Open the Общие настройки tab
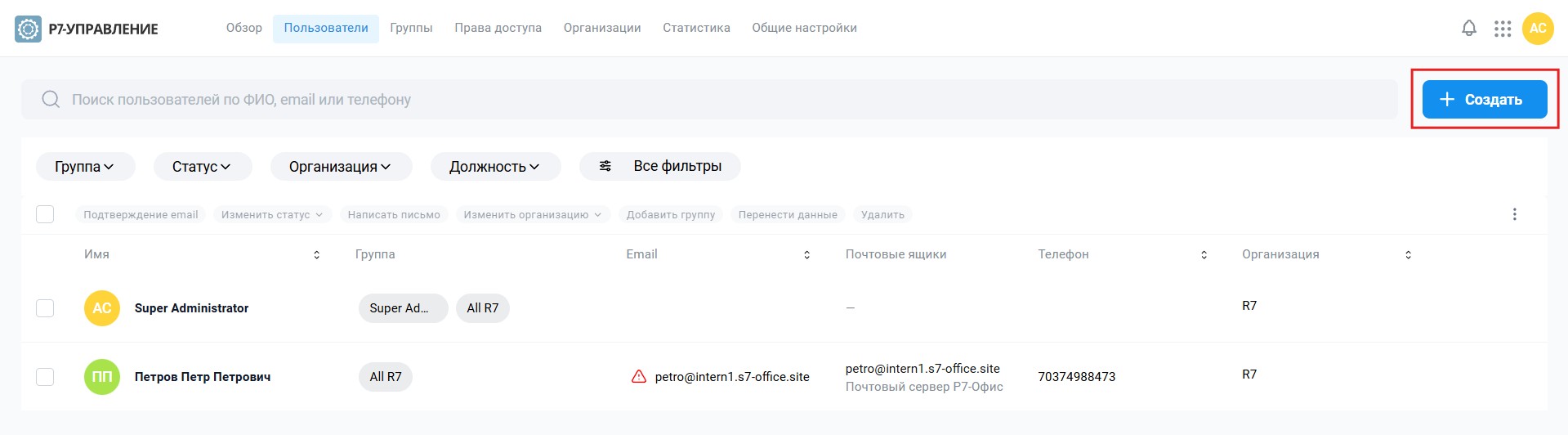This screenshot has height=435, width=1568. click(805, 28)
